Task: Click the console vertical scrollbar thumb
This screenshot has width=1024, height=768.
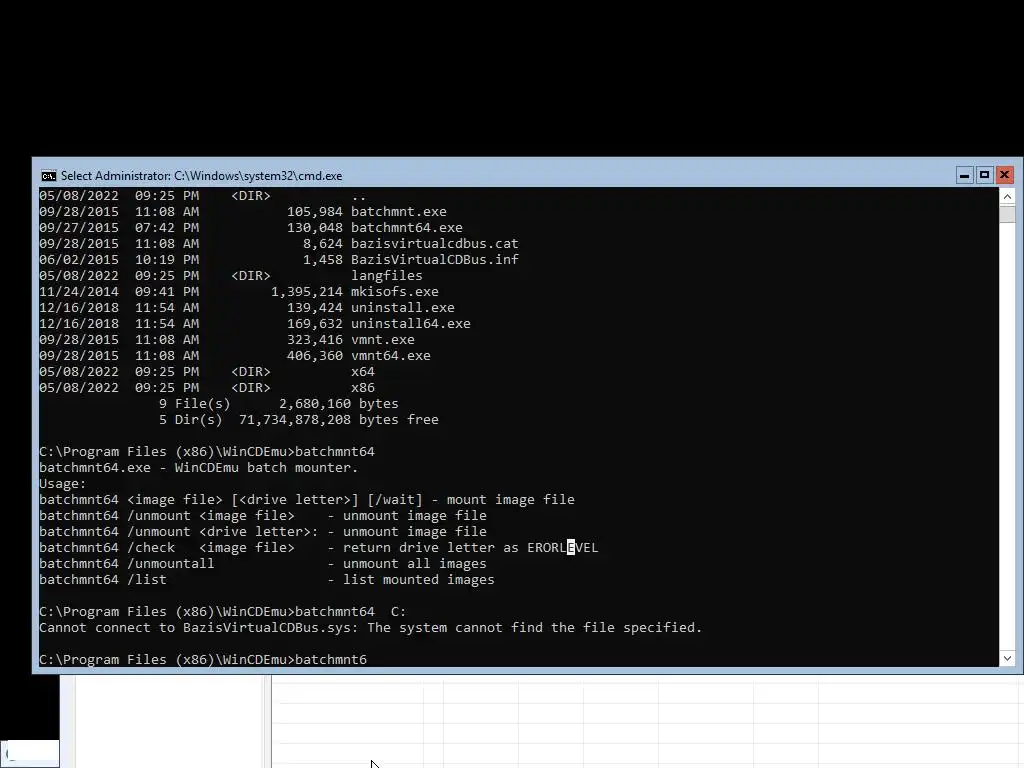Action: [1007, 214]
